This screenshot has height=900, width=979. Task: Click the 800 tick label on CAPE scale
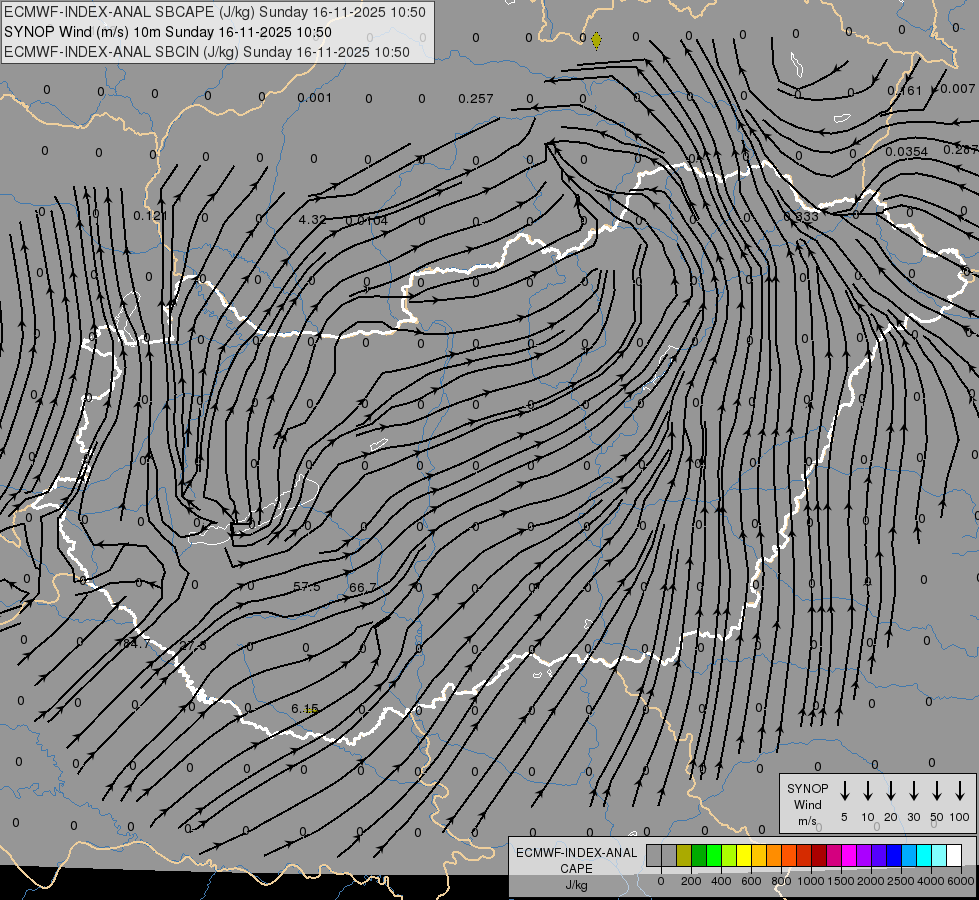click(x=781, y=881)
